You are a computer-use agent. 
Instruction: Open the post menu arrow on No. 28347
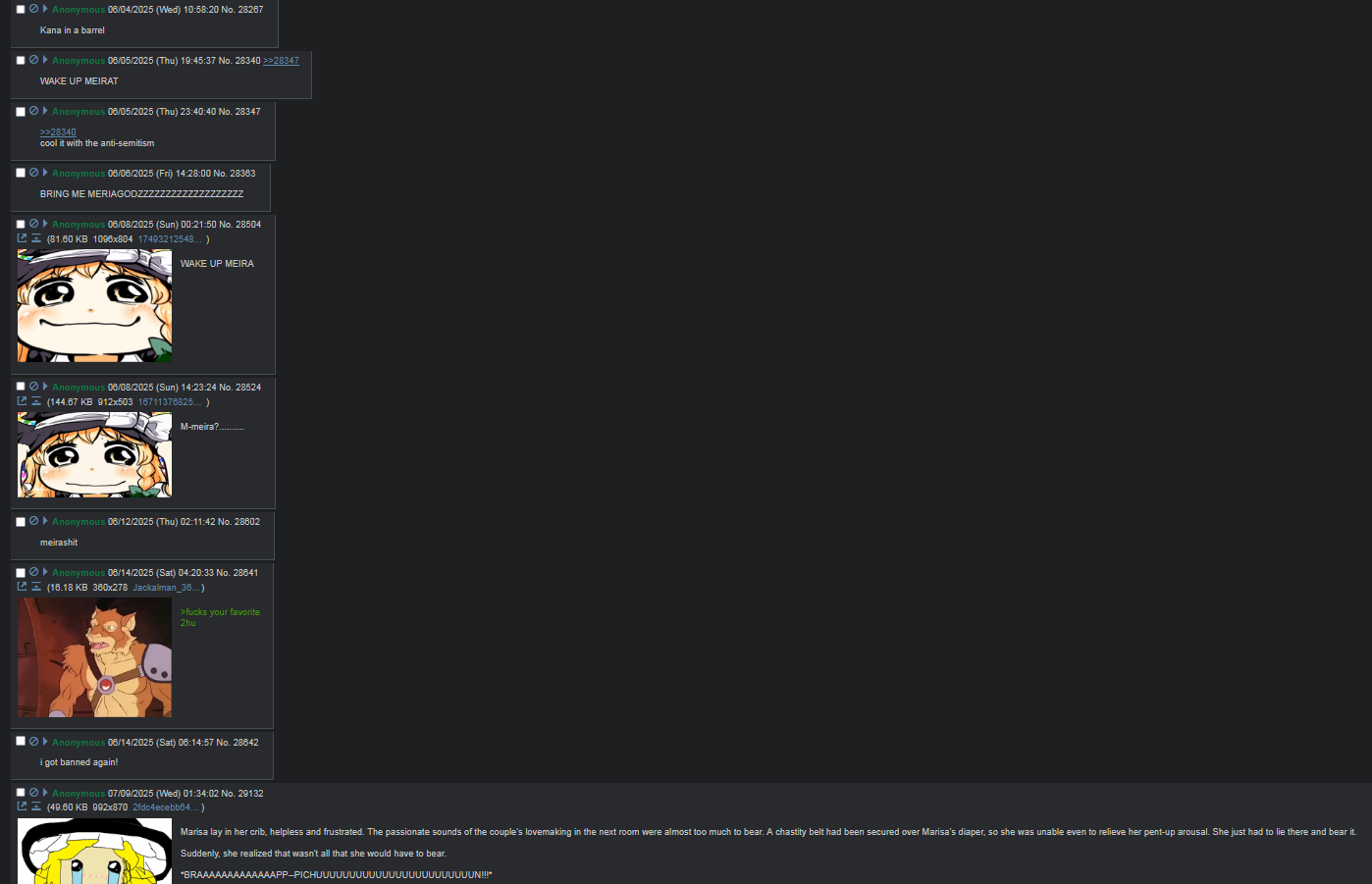coord(45,111)
